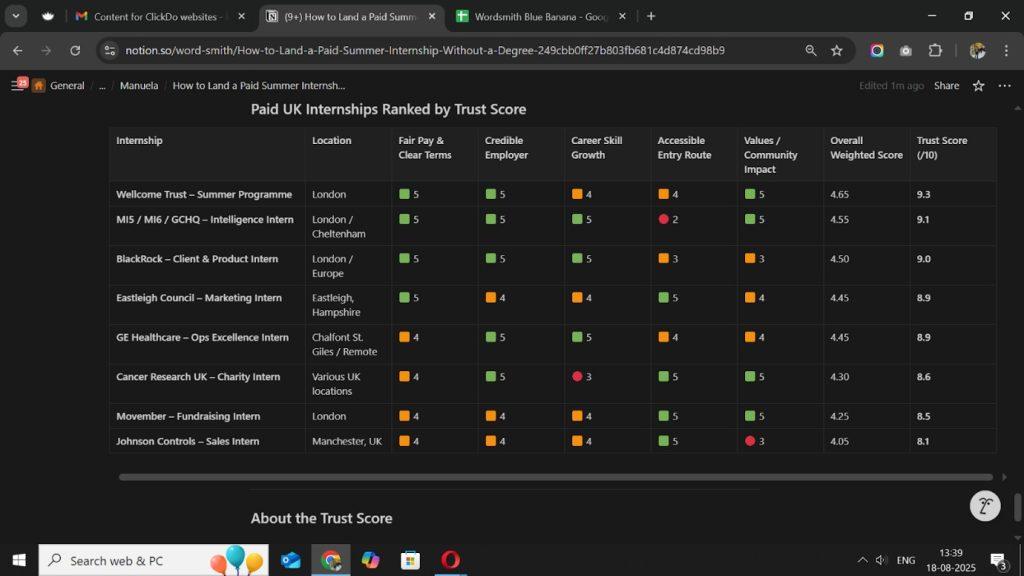Viewport: 1024px width, 576px height.
Task: Select the MI5 / MI6 / GCHQ Intelligence Intern cell
Action: tap(207, 226)
